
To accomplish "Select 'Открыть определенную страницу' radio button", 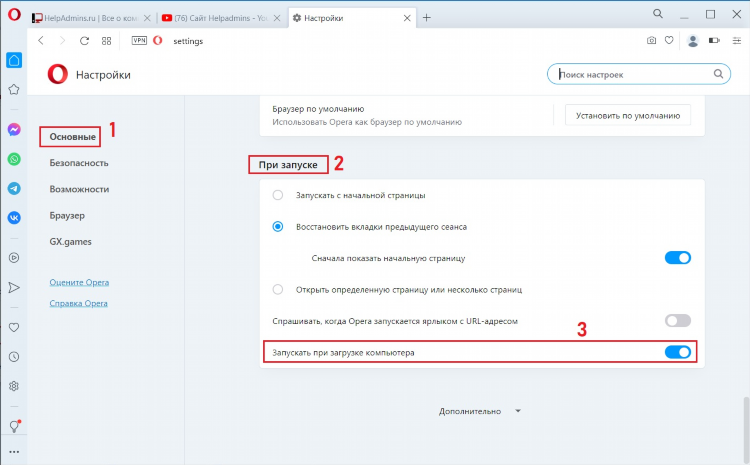I will coord(278,289).
